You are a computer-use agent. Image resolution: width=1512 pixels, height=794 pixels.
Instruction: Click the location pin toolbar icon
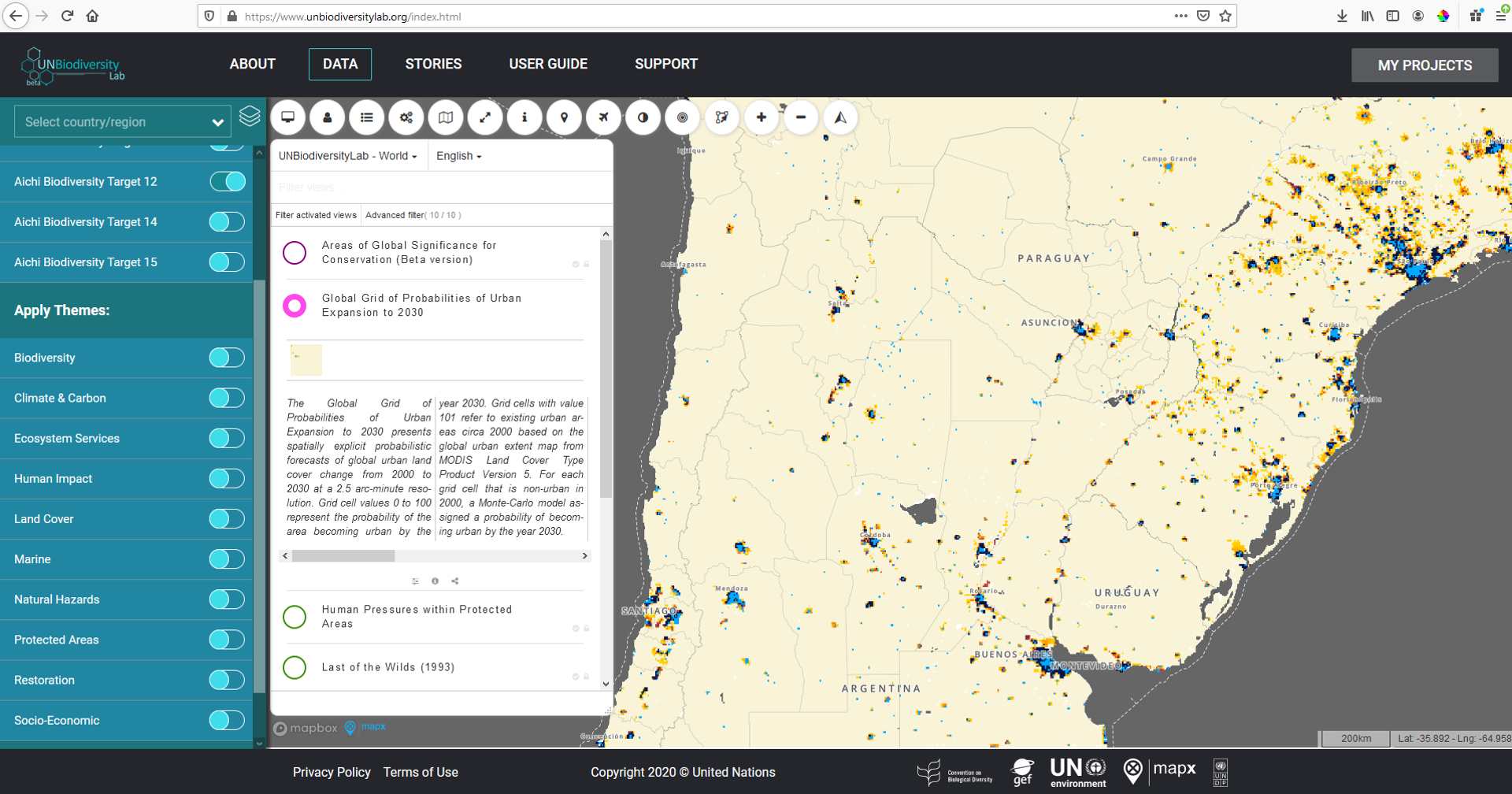[x=564, y=117]
